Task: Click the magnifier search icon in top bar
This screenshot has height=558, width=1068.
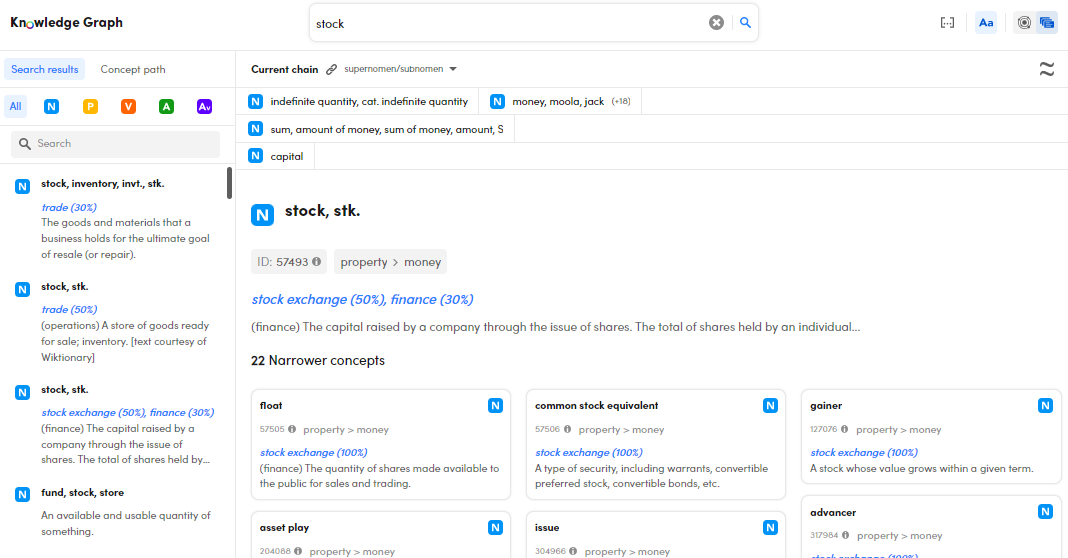Action: (x=745, y=23)
